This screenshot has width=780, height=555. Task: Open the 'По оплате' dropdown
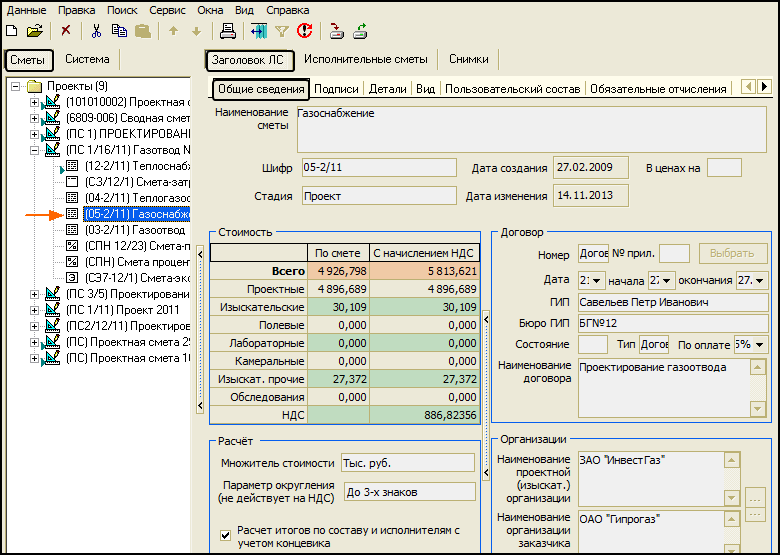(x=759, y=344)
